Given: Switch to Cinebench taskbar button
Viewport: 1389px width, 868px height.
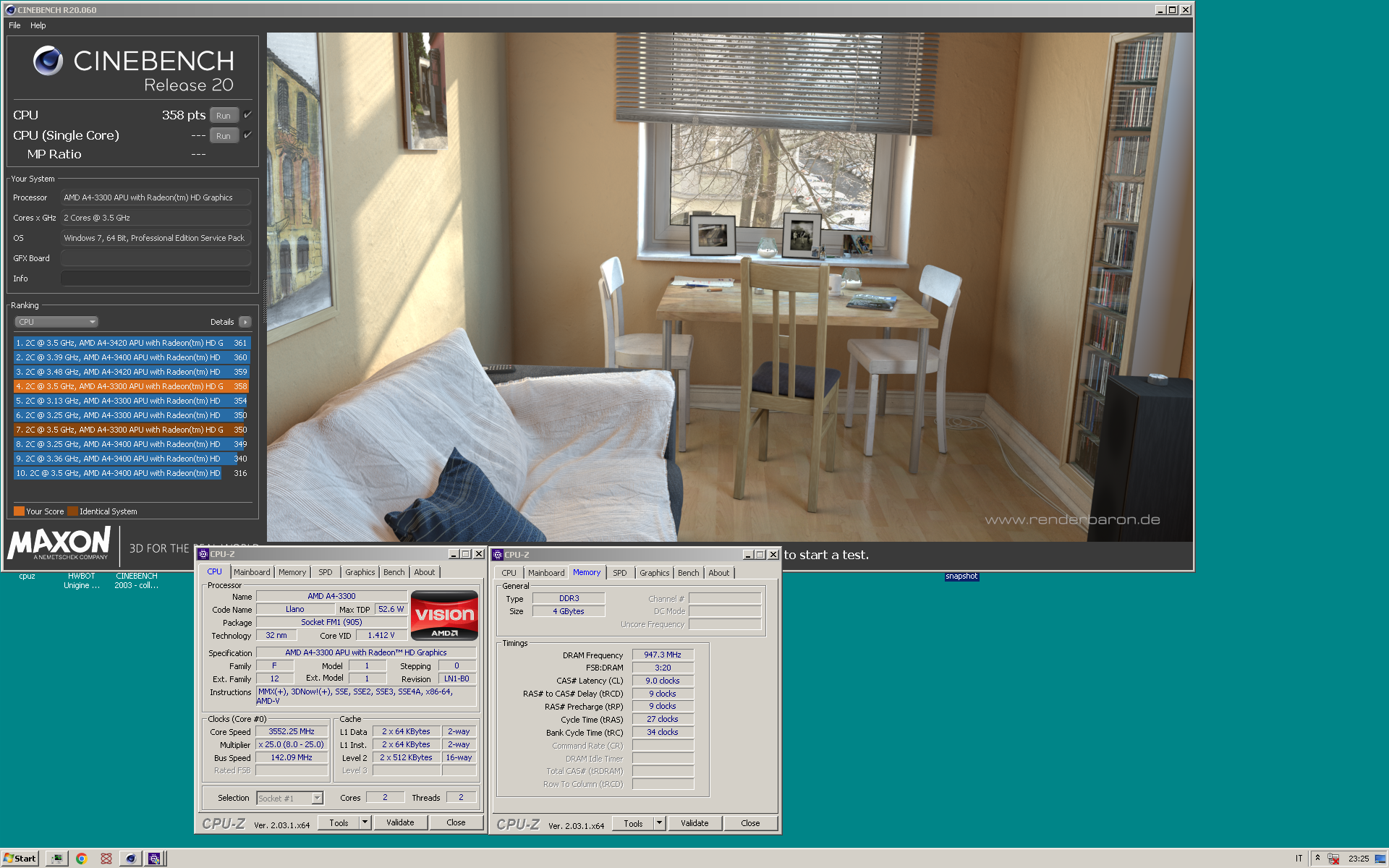Looking at the screenshot, I should (130, 859).
